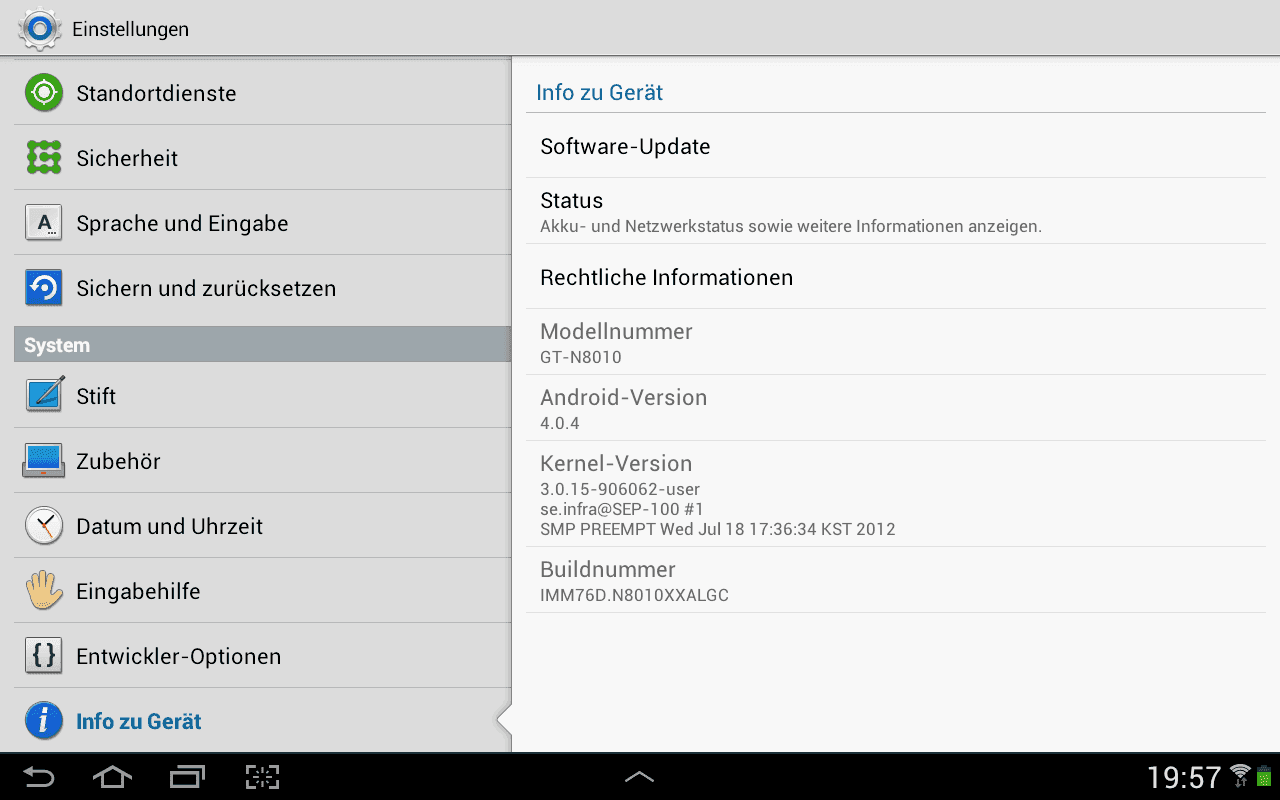Tap the Buildnummer IMM76D.N8010XXALGC row
The height and width of the screenshot is (800, 1280).
pos(896,580)
